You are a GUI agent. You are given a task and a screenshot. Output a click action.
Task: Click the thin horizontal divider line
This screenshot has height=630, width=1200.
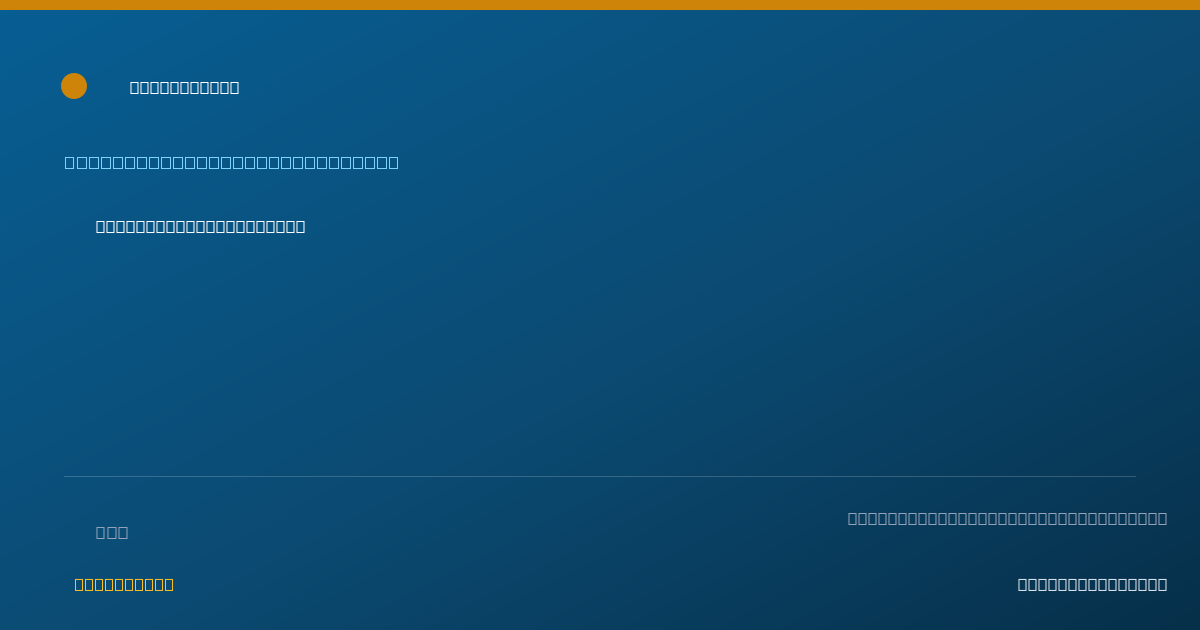(x=600, y=477)
